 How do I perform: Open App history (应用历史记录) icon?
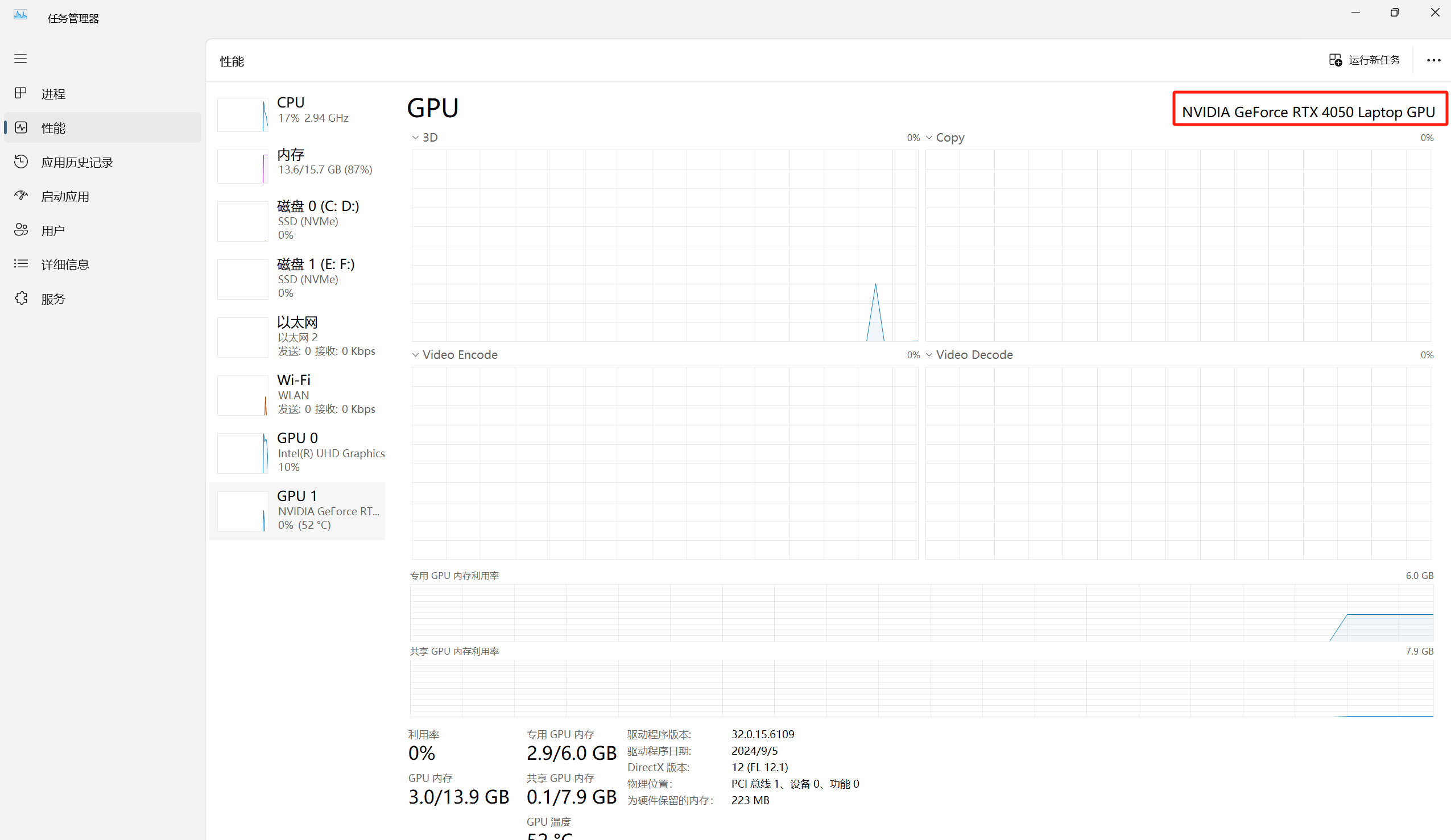point(20,162)
